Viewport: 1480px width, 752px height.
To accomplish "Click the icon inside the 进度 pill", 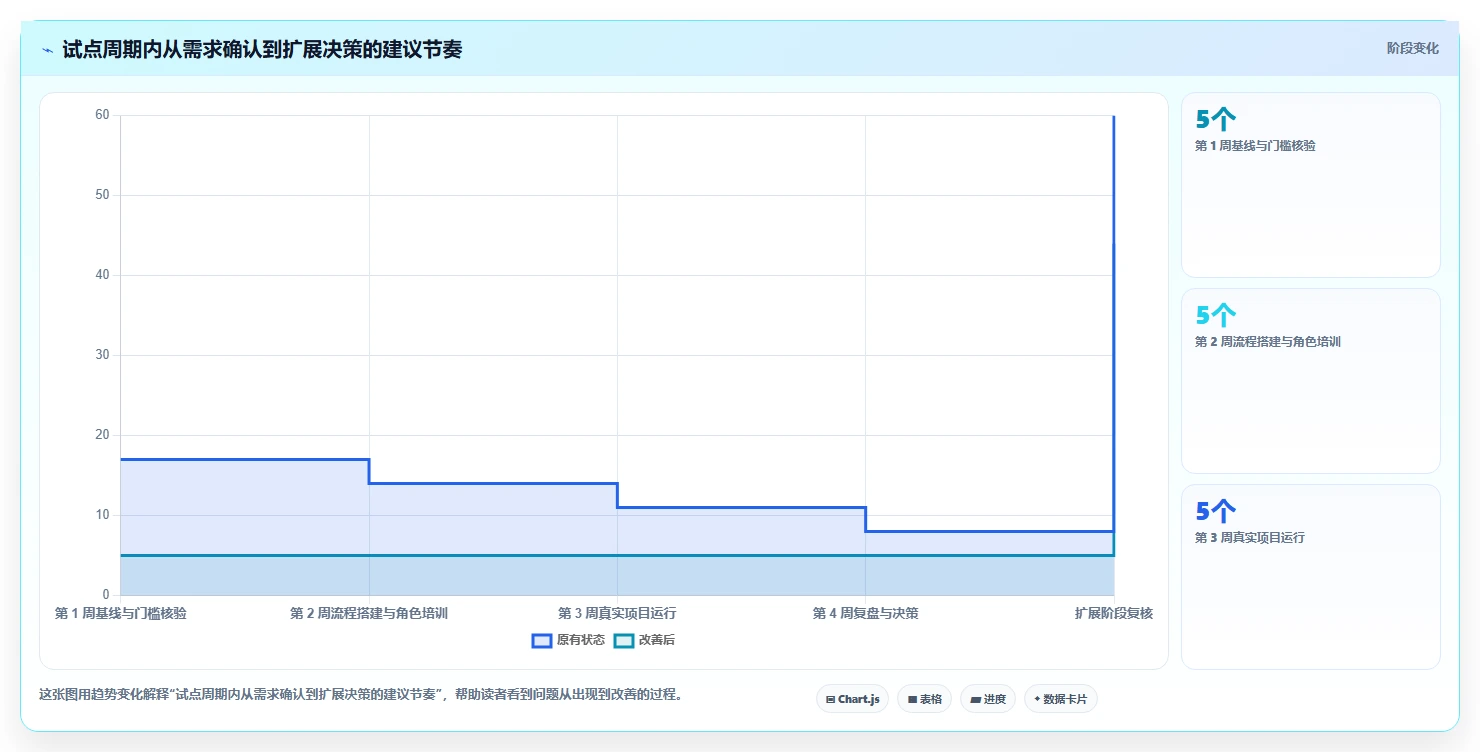I will (x=975, y=700).
